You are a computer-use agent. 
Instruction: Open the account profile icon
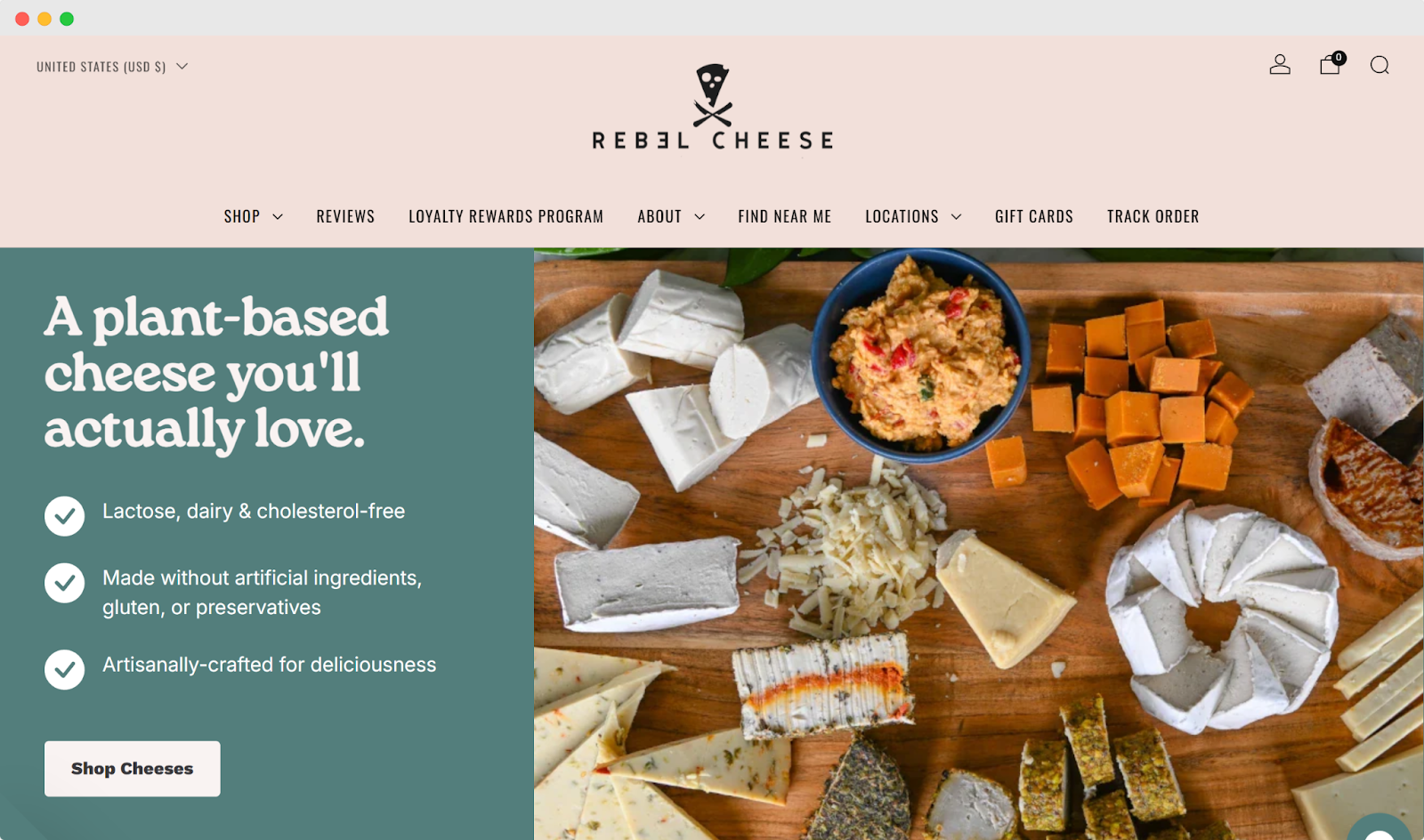(x=1280, y=65)
